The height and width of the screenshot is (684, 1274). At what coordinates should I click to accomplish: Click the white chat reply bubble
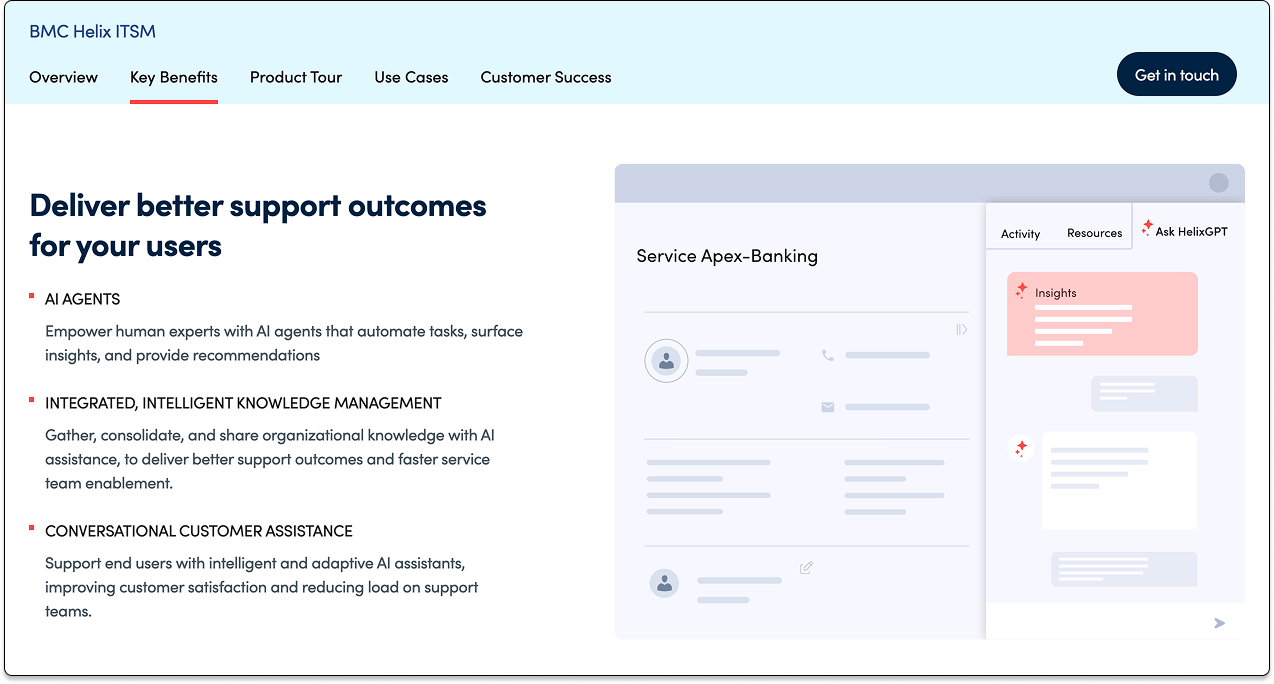[x=1119, y=481]
